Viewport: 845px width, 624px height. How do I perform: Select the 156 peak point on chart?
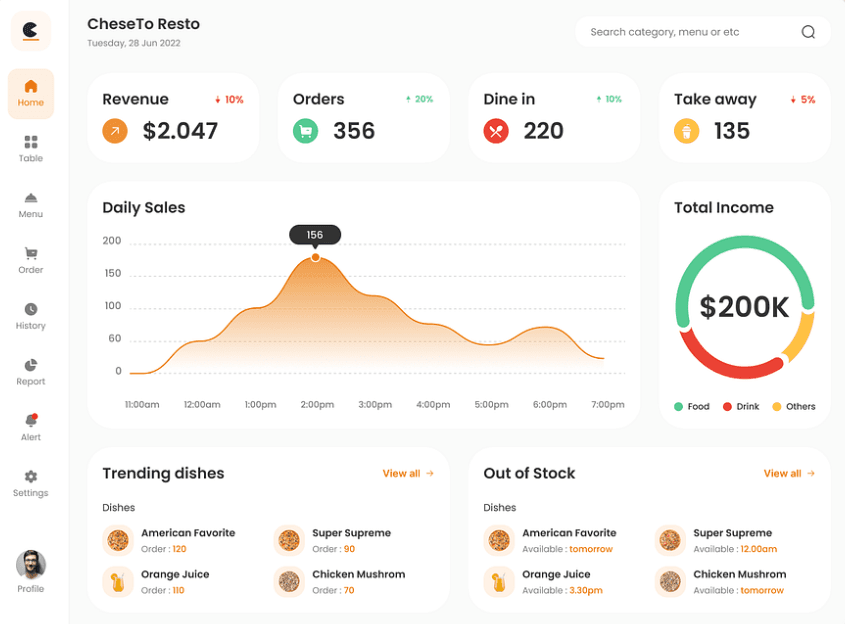pos(315,258)
